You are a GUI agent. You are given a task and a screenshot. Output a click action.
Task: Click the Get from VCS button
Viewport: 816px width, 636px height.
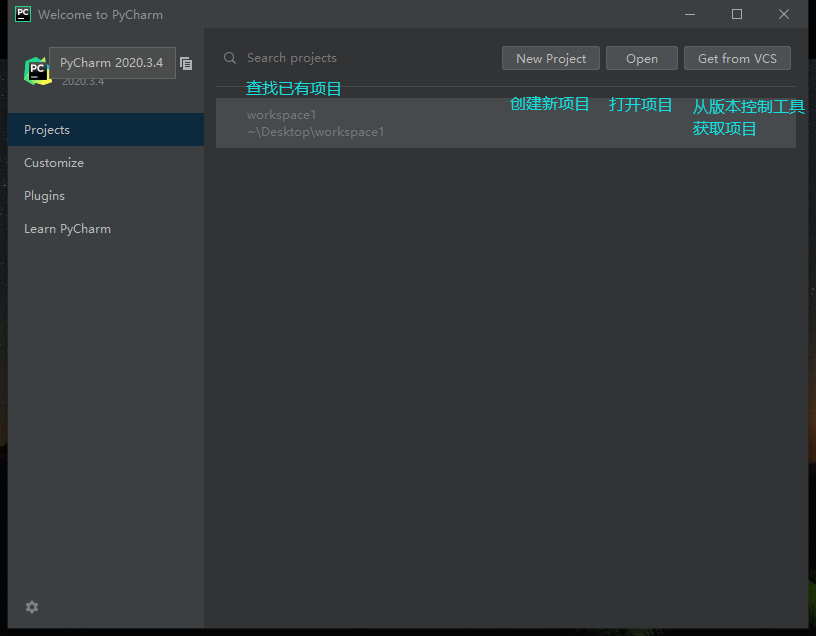tap(737, 58)
